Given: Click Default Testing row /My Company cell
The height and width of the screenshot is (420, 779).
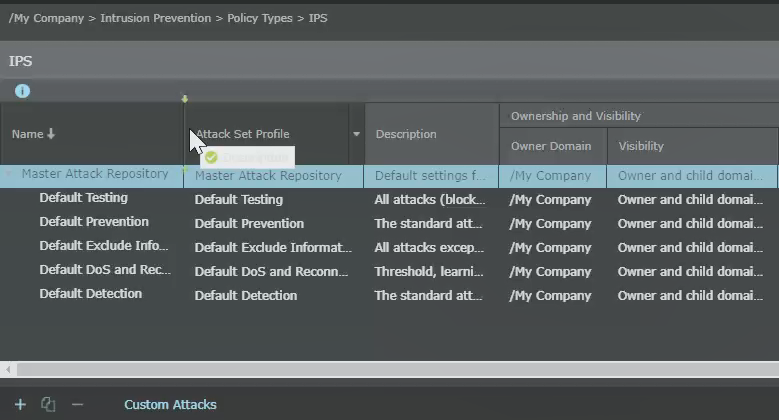Looking at the screenshot, I should tap(552, 200).
